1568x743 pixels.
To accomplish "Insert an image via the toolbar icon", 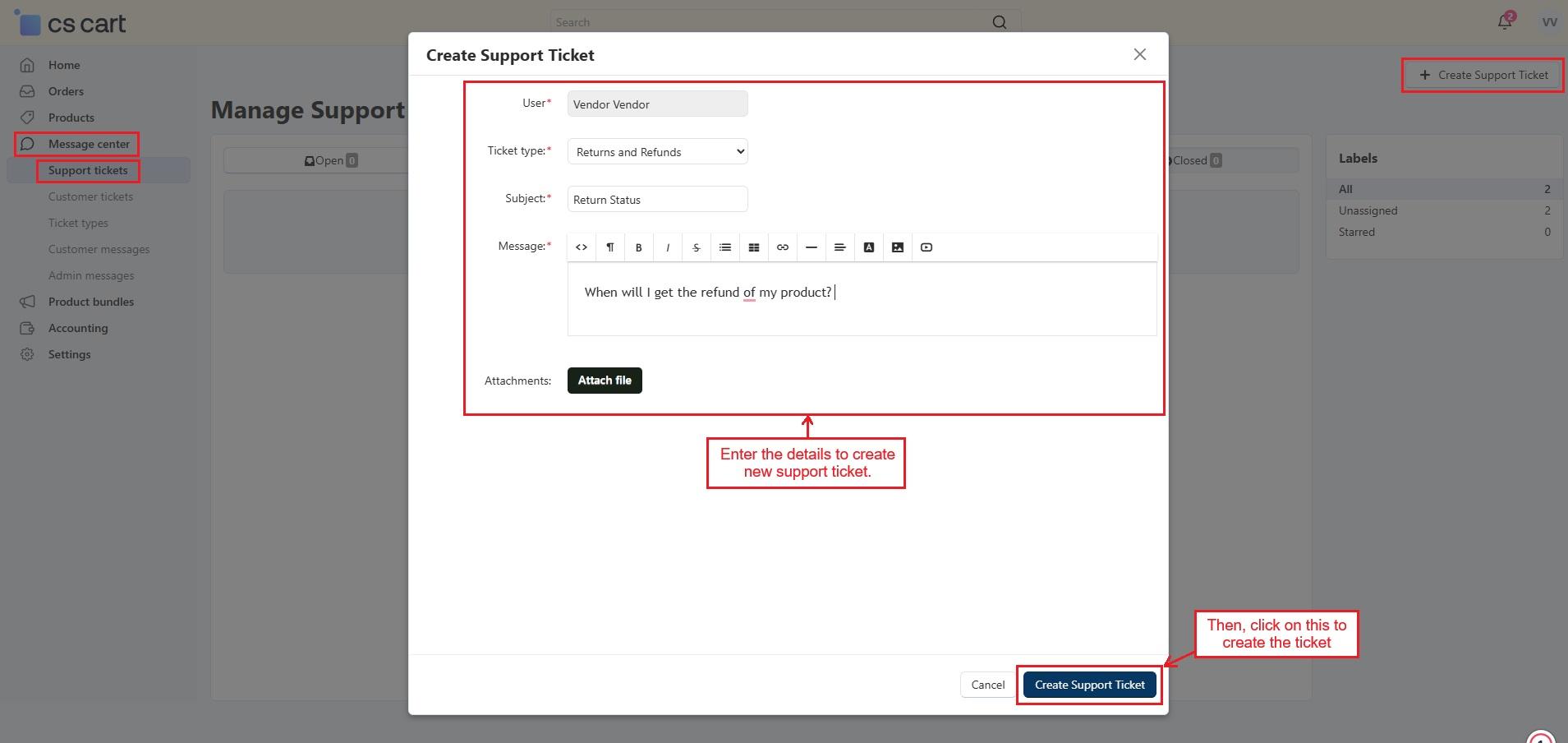I will [897, 247].
